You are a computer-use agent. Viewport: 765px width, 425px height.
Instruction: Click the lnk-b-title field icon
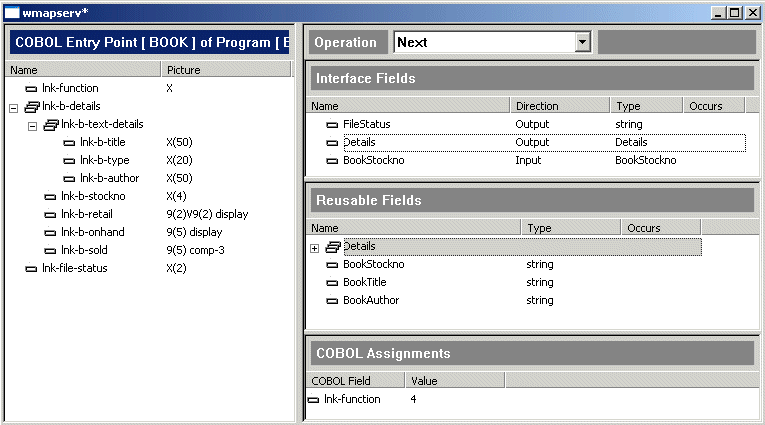69,142
